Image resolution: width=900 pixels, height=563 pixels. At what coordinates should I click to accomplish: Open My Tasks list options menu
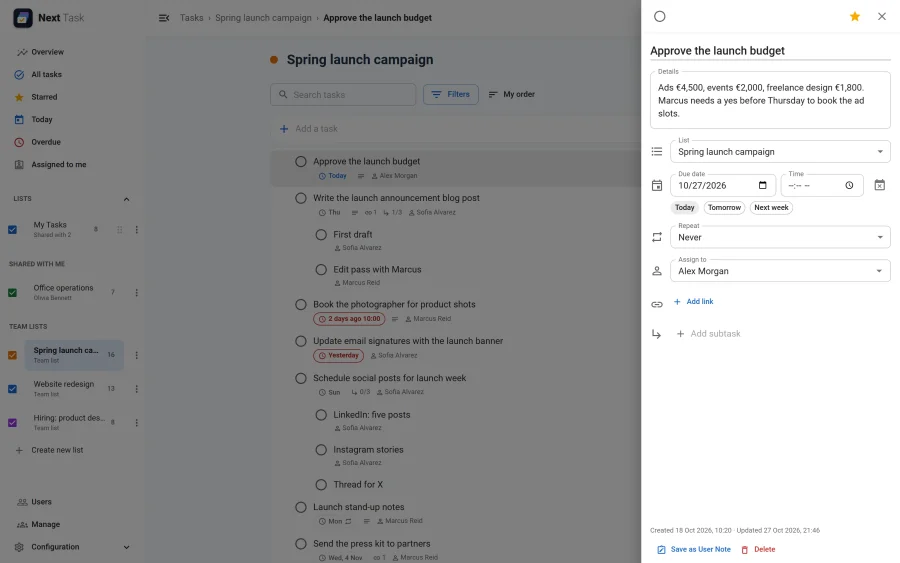click(137, 230)
